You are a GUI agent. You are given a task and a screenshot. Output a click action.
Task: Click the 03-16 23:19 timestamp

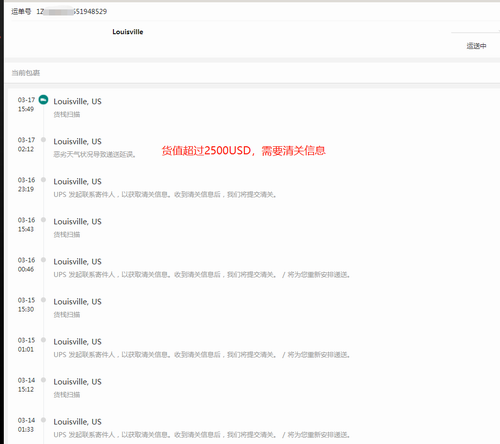26,184
